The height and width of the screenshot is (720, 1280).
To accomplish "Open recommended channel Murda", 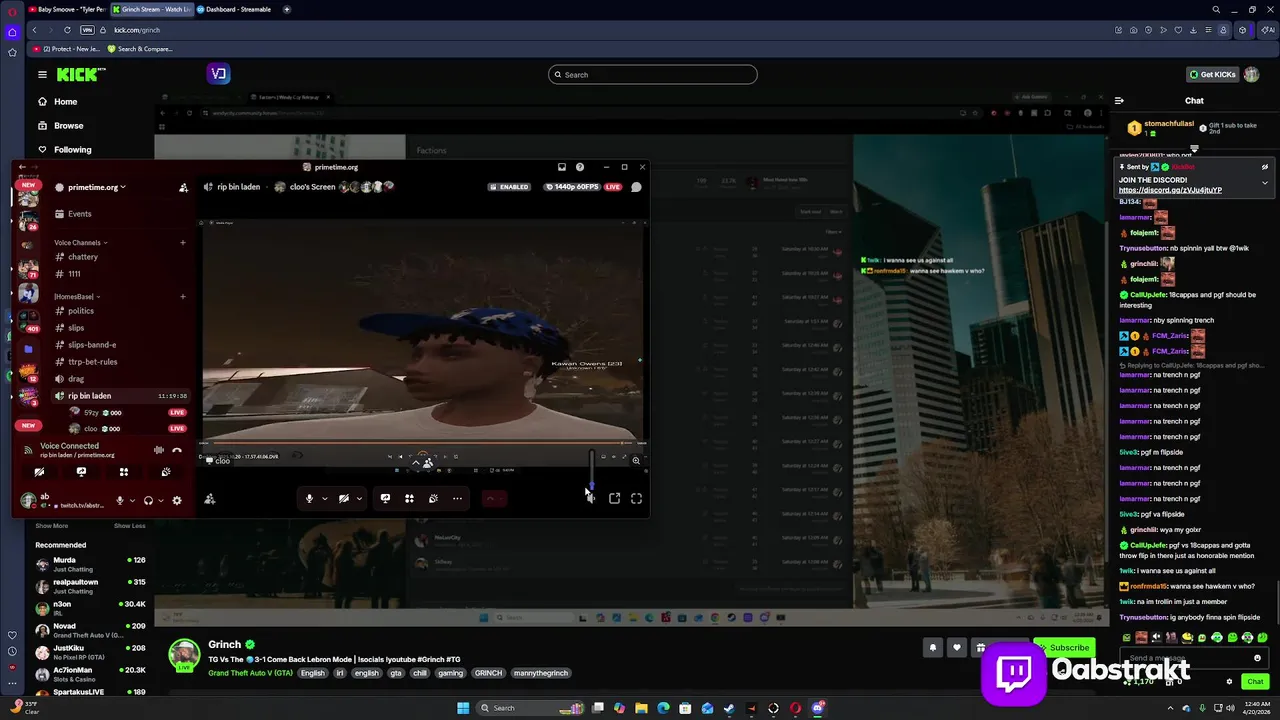I will tap(90, 565).
